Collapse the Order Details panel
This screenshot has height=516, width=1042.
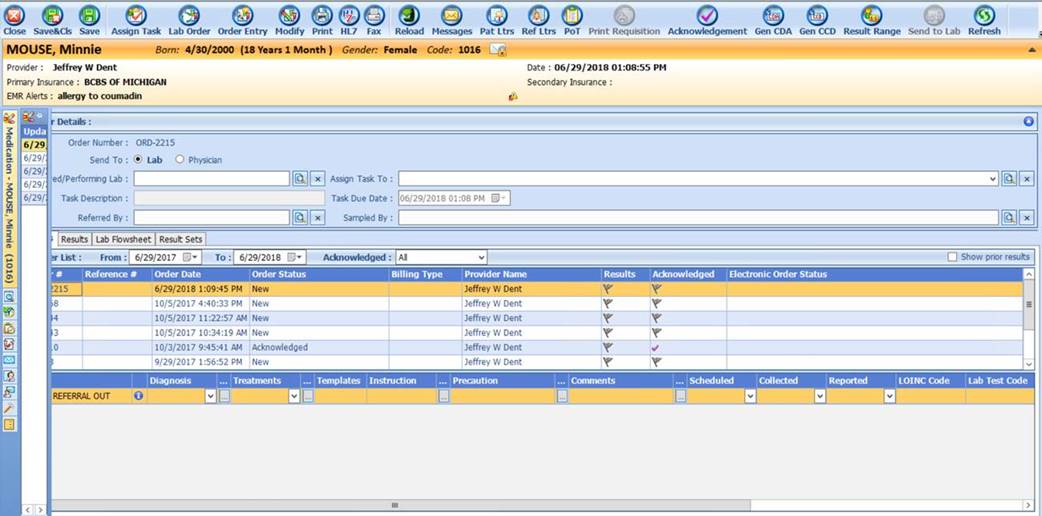pos(1029,122)
